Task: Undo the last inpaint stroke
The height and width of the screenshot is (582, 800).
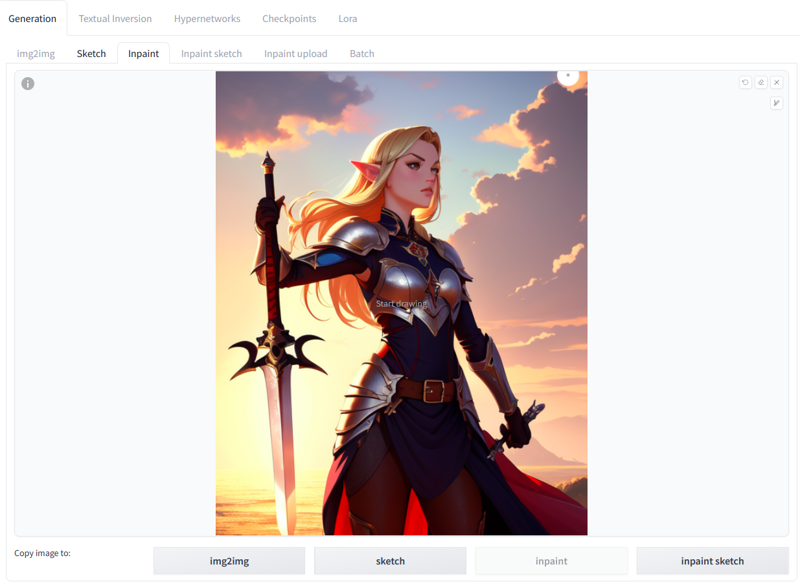Action: [745, 82]
